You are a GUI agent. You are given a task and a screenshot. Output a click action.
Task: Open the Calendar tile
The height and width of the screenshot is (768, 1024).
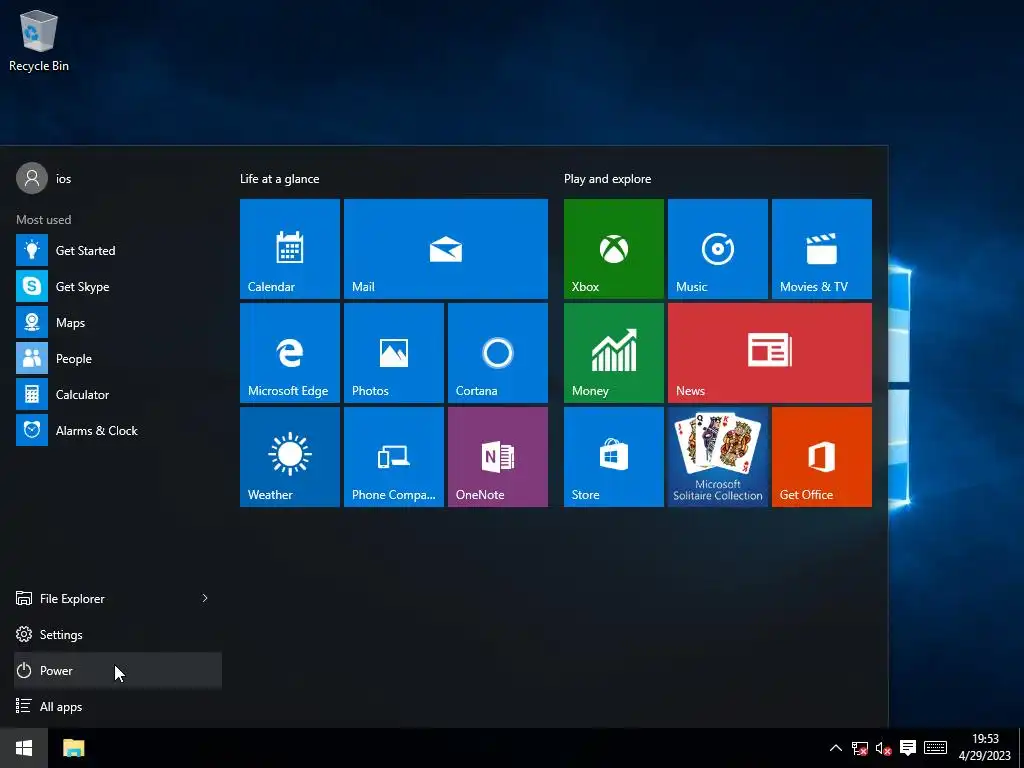(x=289, y=249)
